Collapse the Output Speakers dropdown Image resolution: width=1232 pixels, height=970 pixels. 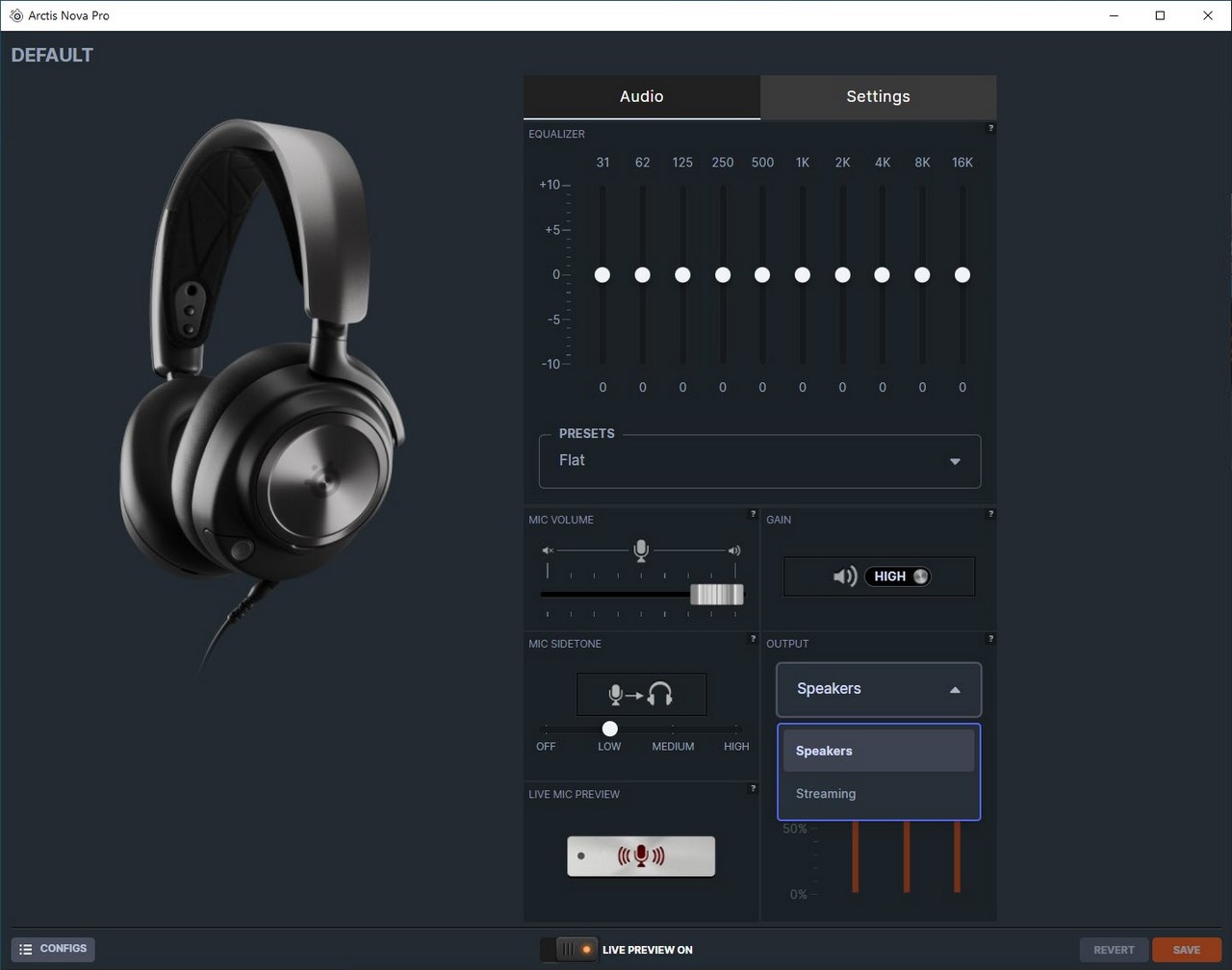[x=879, y=689]
